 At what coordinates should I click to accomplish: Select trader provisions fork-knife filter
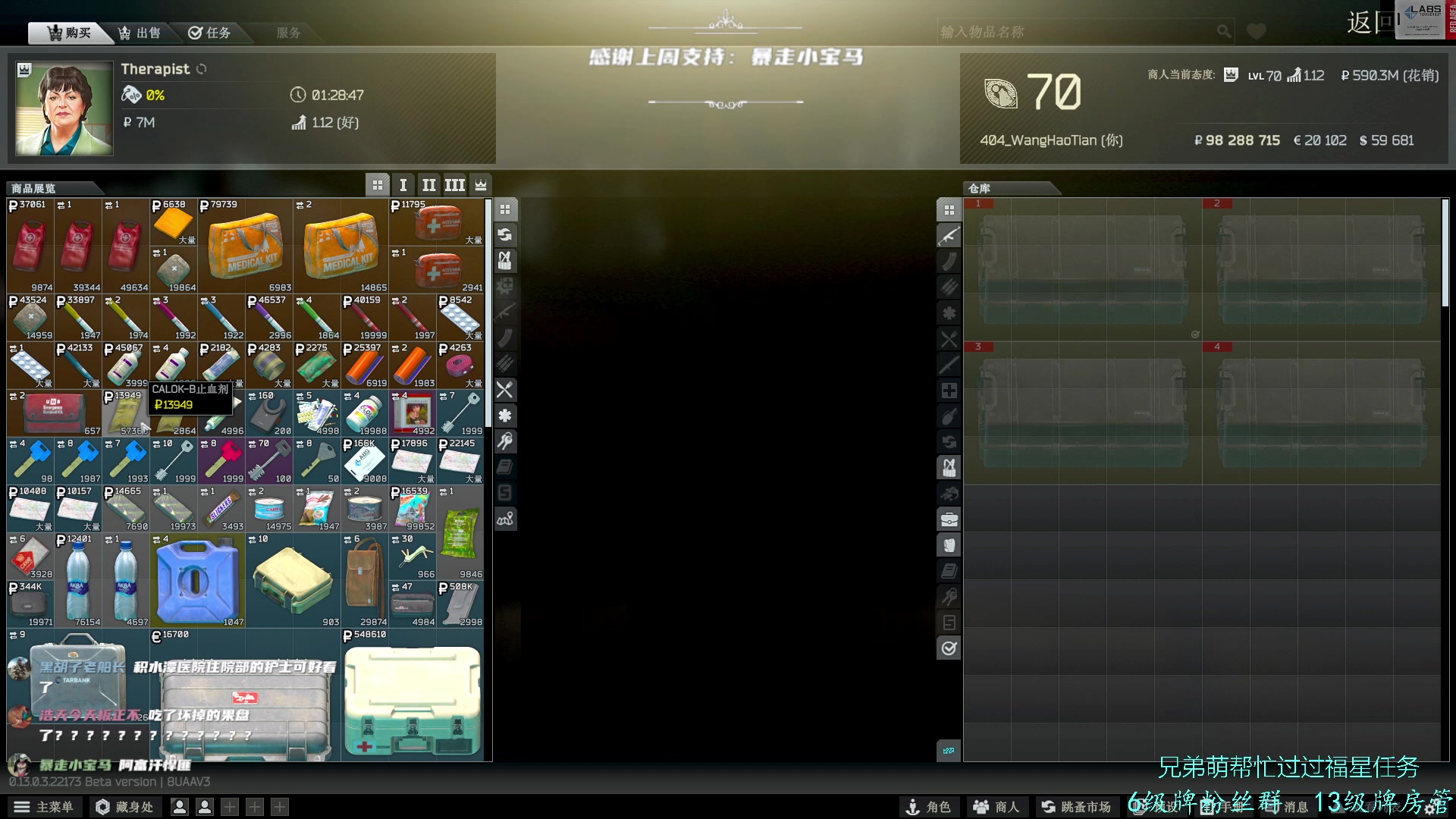pyautogui.click(x=505, y=390)
